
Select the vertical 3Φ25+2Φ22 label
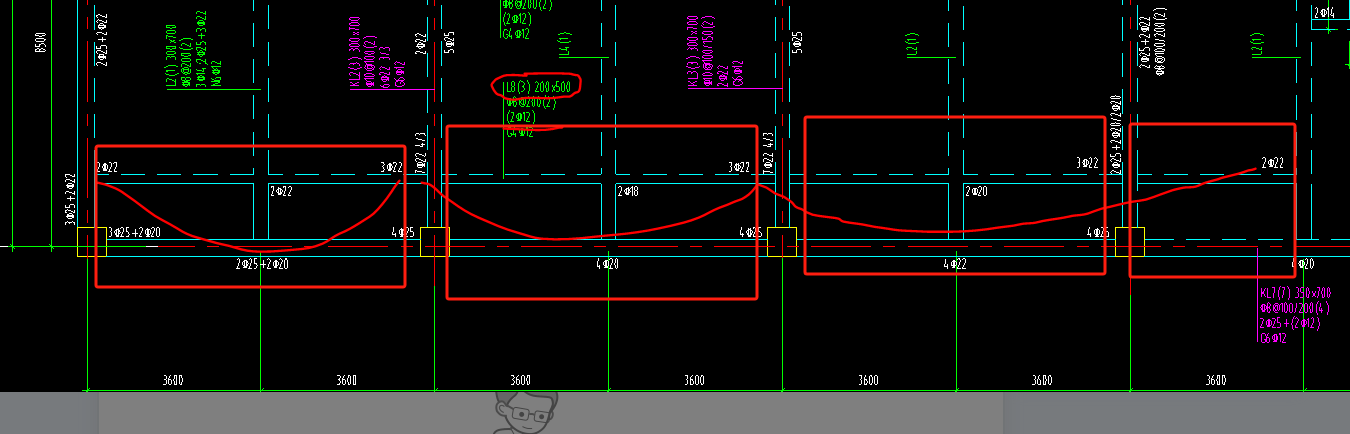70,199
